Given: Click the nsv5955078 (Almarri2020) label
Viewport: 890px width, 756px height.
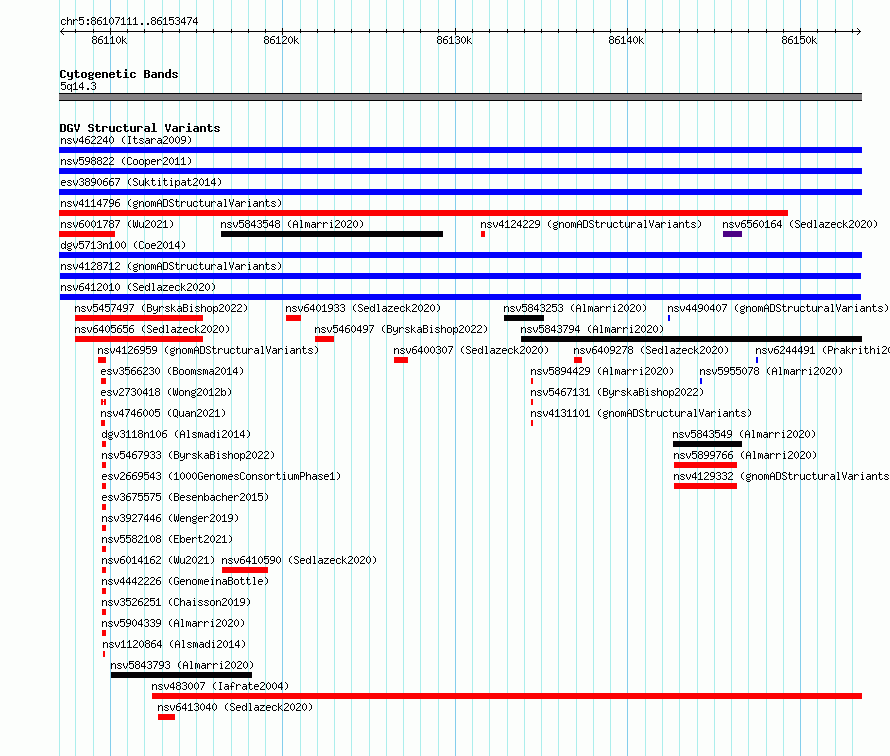Looking at the screenshot, I should coord(771,371).
